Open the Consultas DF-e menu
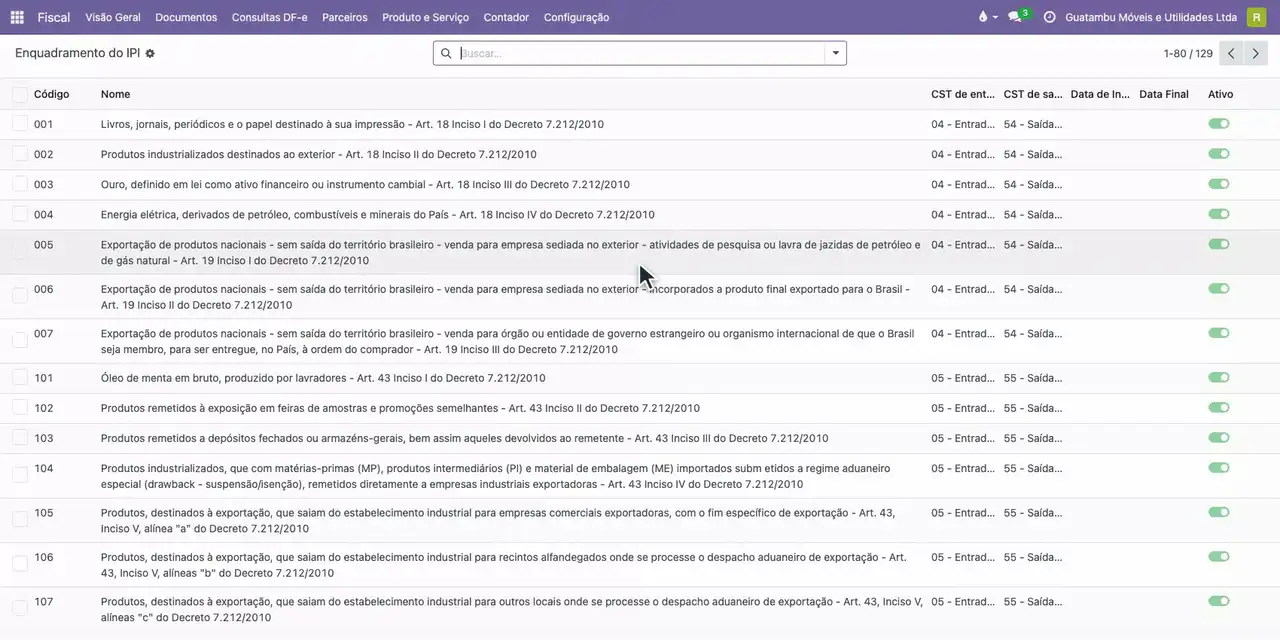Image resolution: width=1280 pixels, height=640 pixels. click(270, 17)
